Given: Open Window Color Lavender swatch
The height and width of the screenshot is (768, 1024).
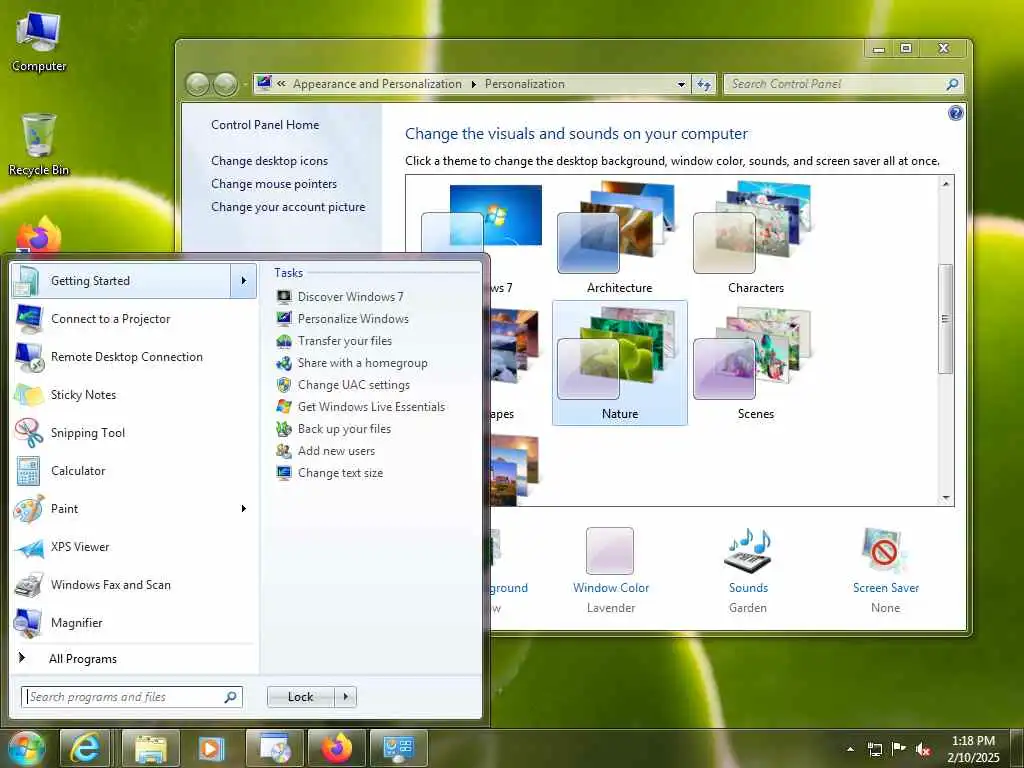Looking at the screenshot, I should (x=610, y=551).
